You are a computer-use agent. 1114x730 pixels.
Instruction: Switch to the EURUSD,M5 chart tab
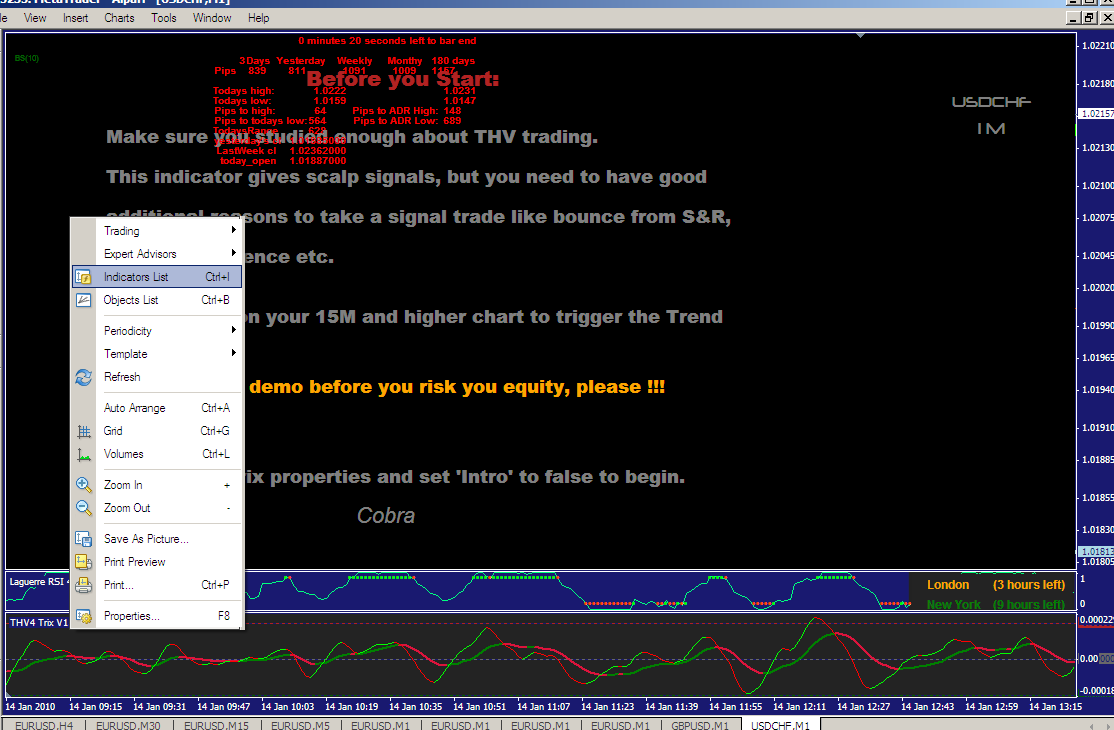click(300, 724)
